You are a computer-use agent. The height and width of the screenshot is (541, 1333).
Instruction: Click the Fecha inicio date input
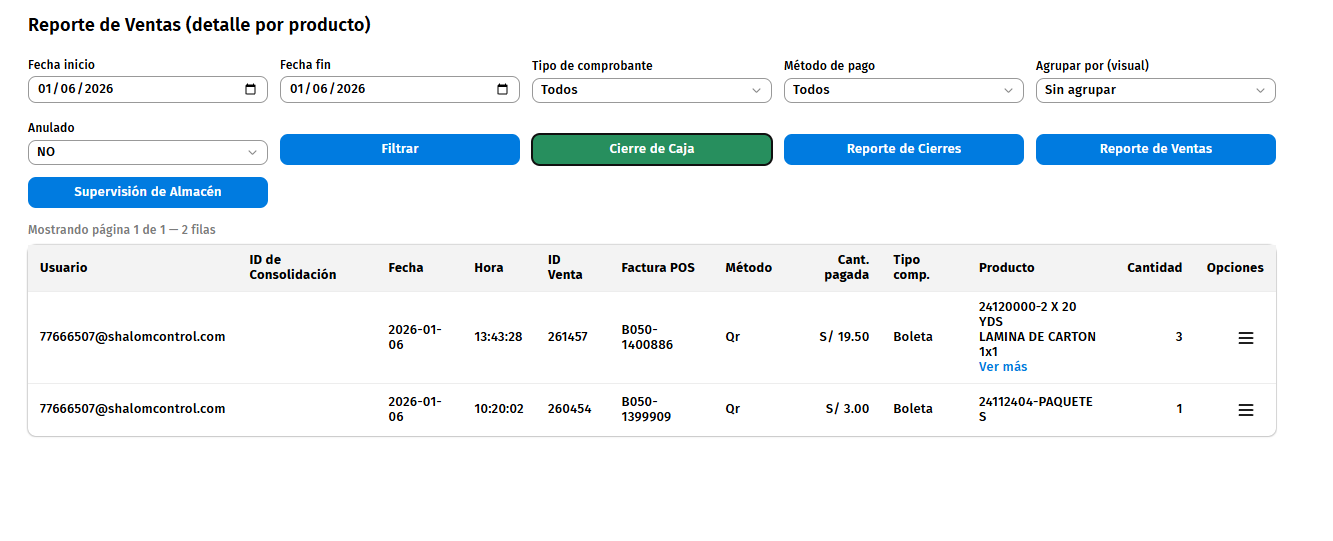(x=130, y=89)
